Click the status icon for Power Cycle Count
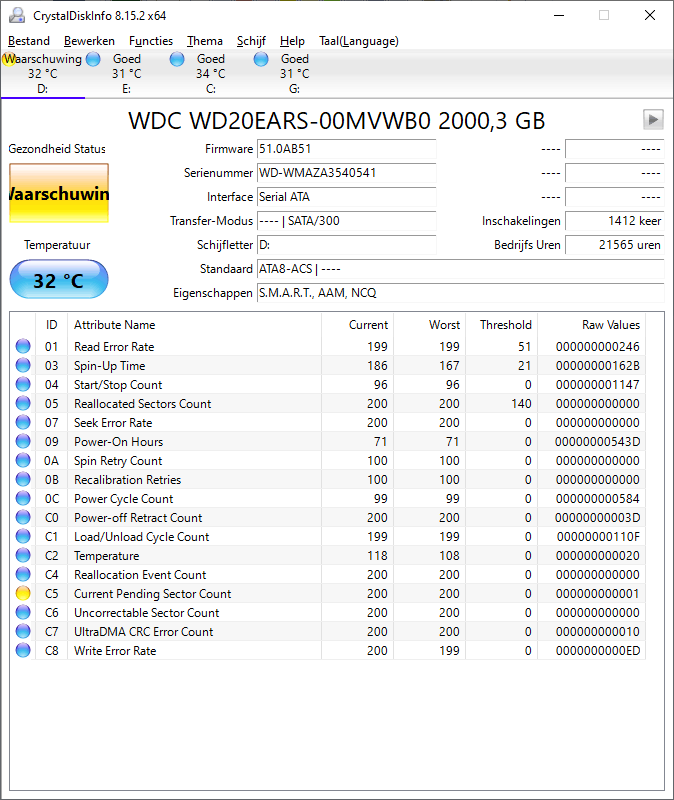The width and height of the screenshot is (674, 800). (23, 498)
